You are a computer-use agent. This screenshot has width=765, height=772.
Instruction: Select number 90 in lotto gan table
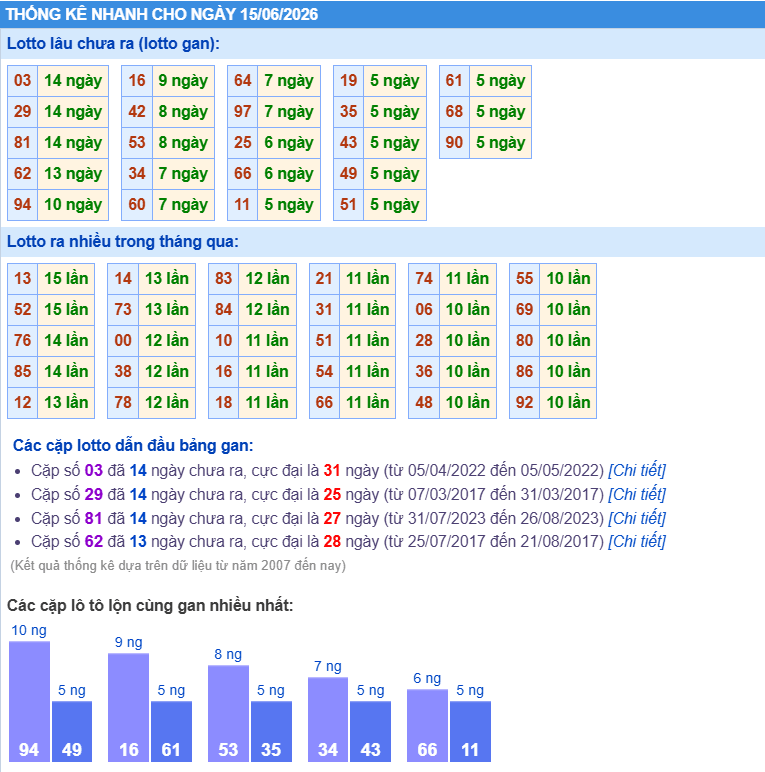coord(454,143)
